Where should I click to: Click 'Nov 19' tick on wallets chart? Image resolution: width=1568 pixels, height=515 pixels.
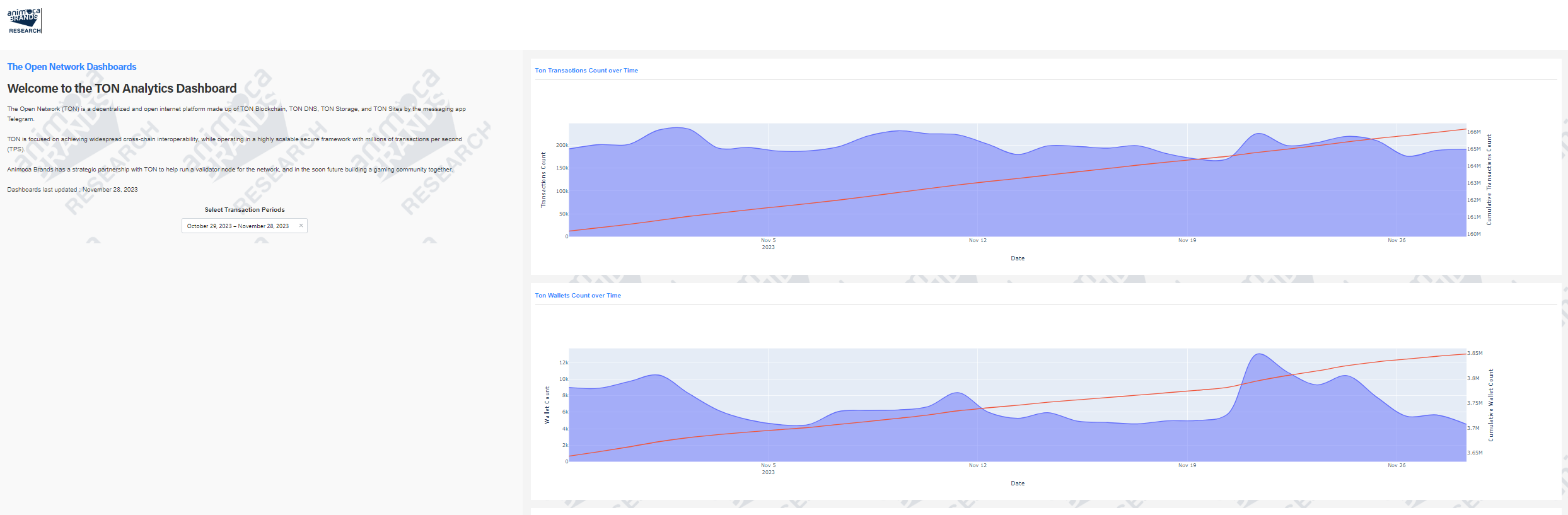[x=1187, y=465]
